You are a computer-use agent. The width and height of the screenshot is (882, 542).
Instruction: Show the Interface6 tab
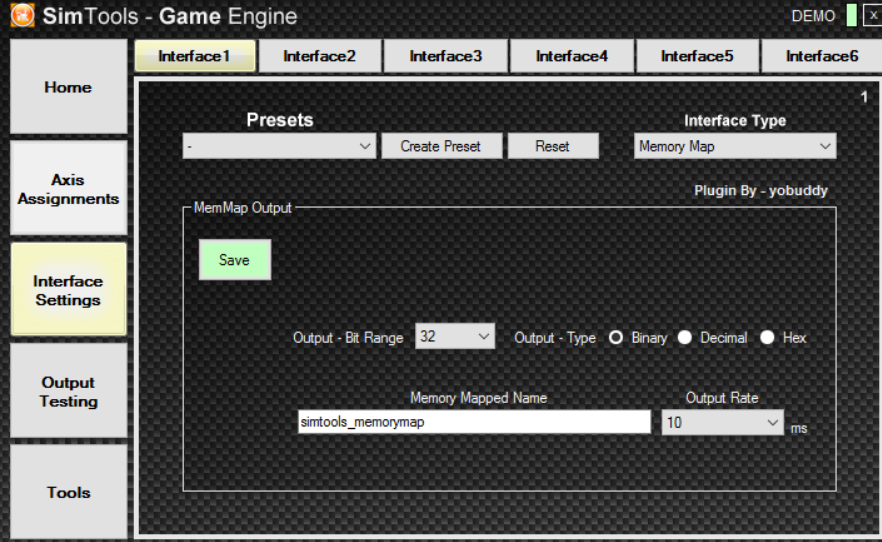point(822,56)
